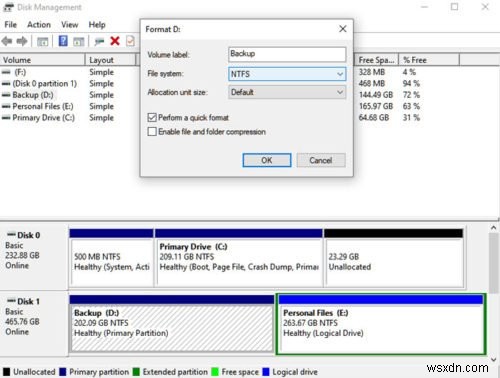
Task: Confirm format with the OK button
Action: coord(267,160)
